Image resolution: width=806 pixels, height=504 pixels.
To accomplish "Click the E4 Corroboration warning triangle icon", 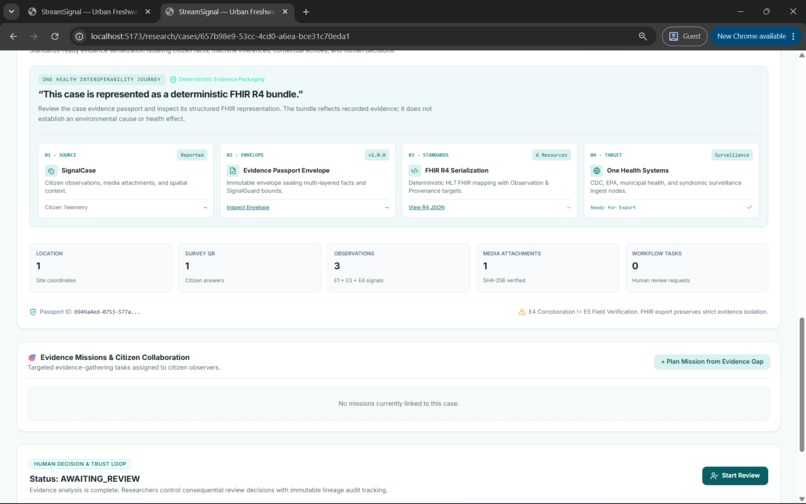I will pyautogui.click(x=522, y=312).
